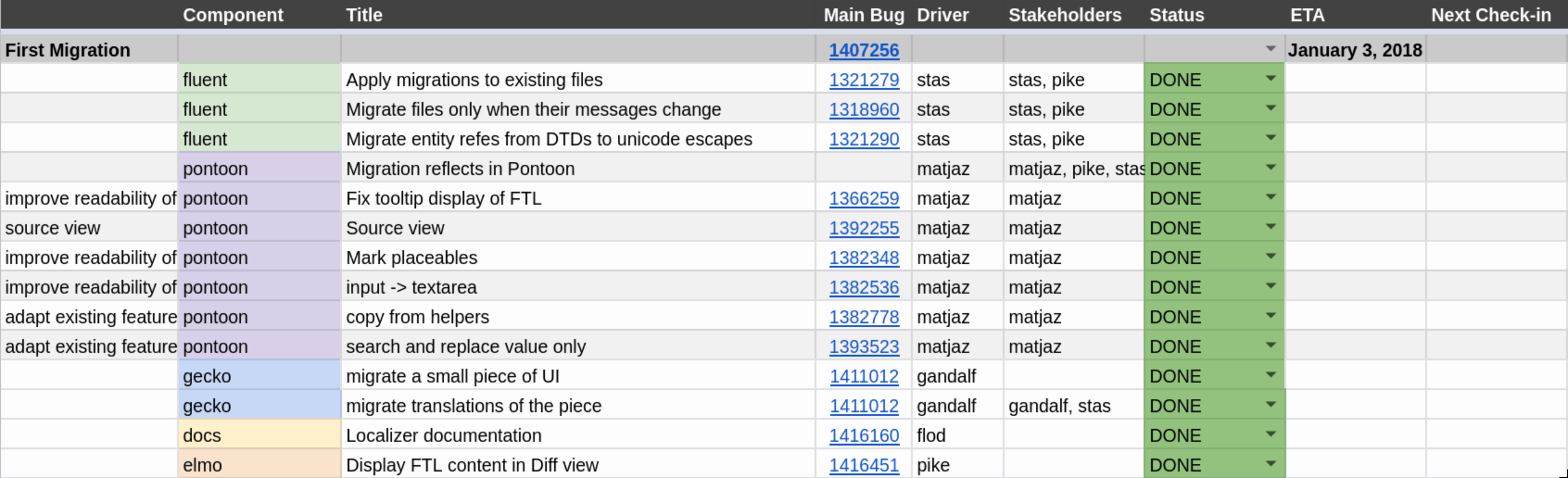Select the lowercase source view cell in first column
Viewport: 1568px width, 478px height.
pyautogui.click(x=90, y=228)
